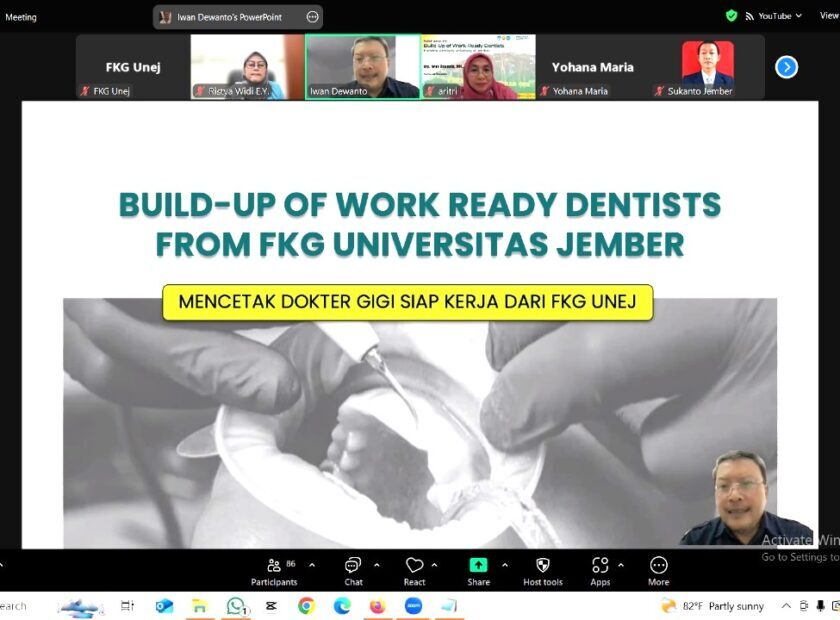
Task: Open the Participants panel icon
Action: pyautogui.click(x=274, y=565)
